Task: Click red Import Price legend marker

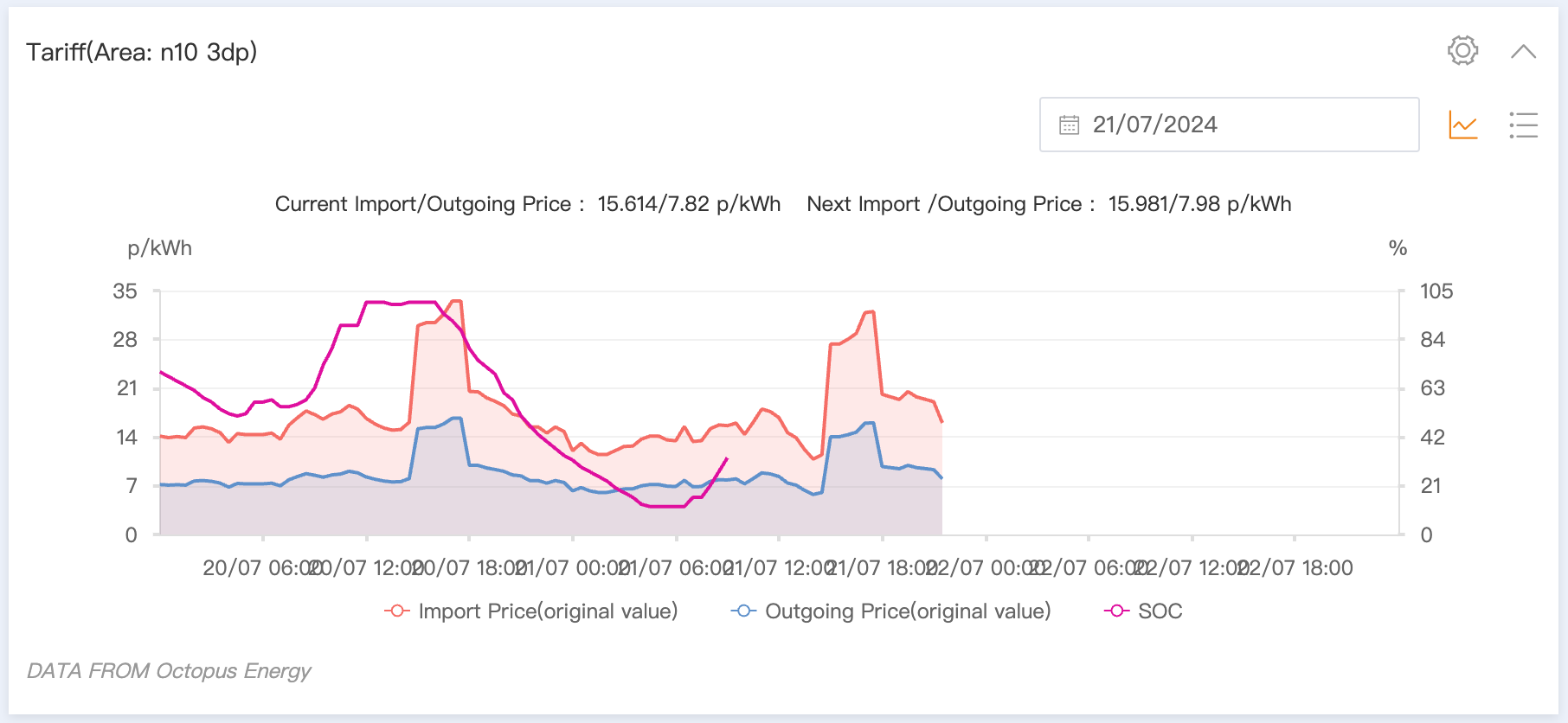Action: (x=397, y=611)
